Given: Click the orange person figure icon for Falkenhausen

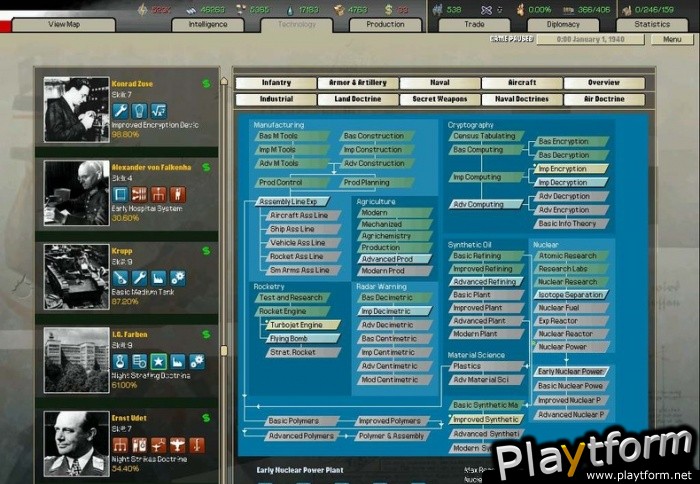Looking at the screenshot, I should point(178,195).
